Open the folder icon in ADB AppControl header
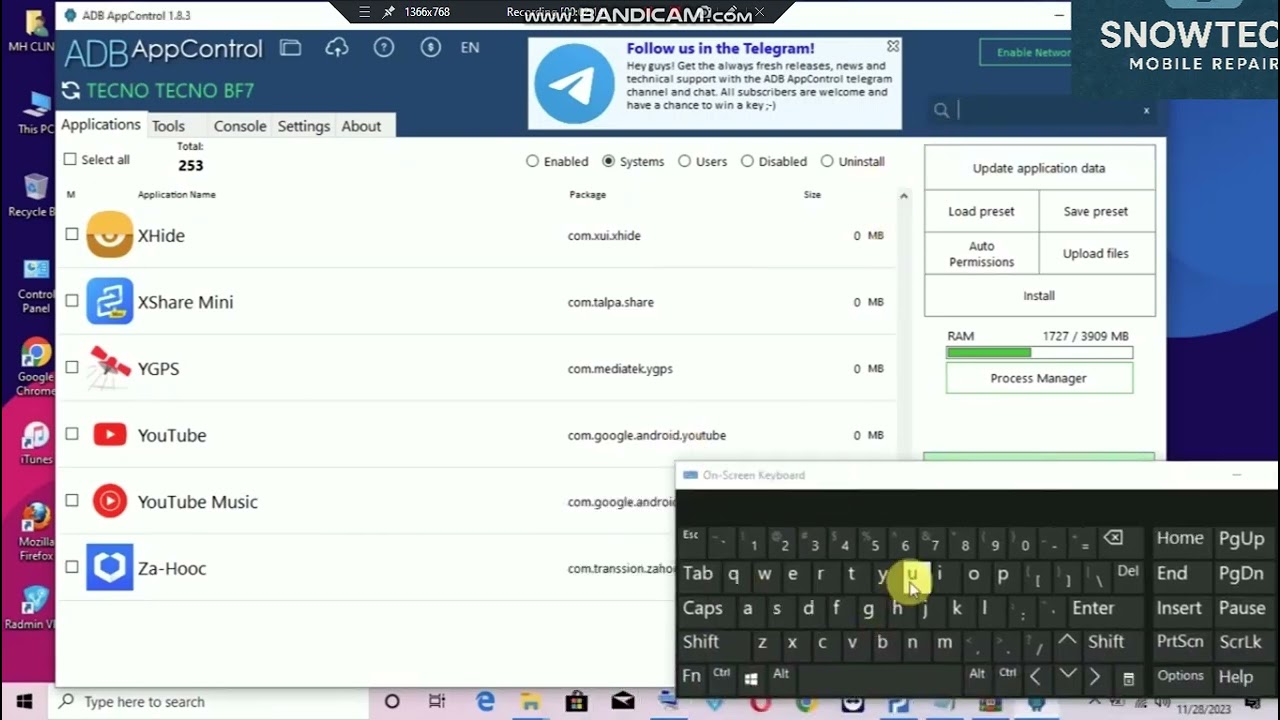This screenshot has height=720, width=1280. (x=290, y=47)
